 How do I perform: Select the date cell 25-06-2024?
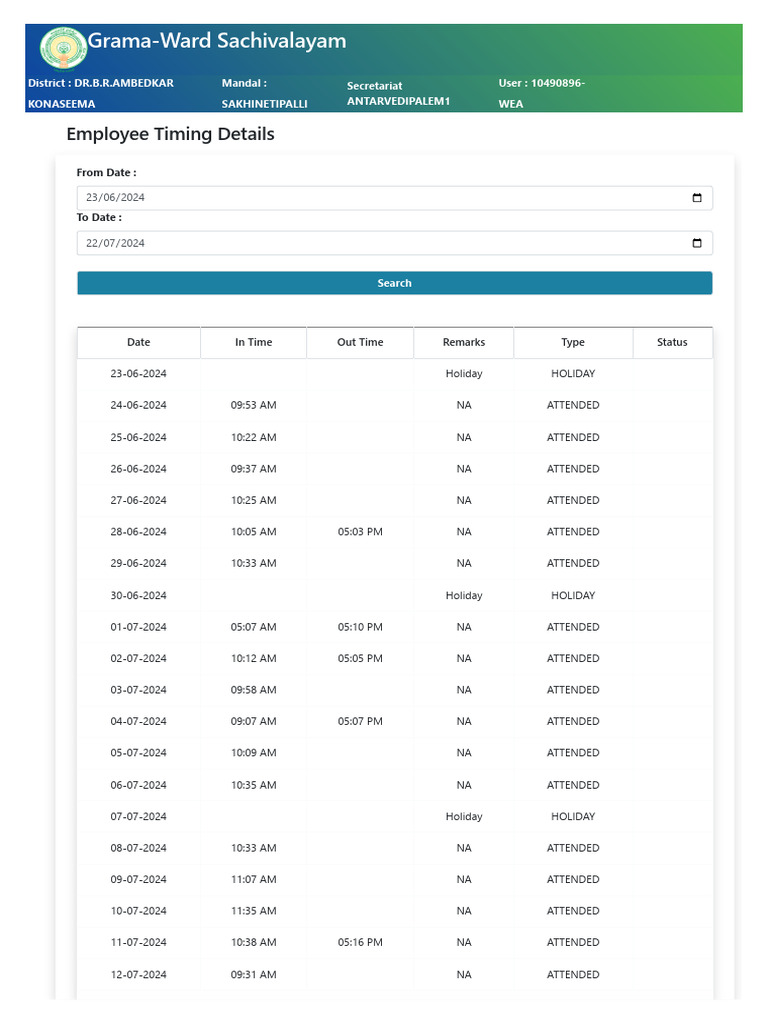[x=138, y=437]
